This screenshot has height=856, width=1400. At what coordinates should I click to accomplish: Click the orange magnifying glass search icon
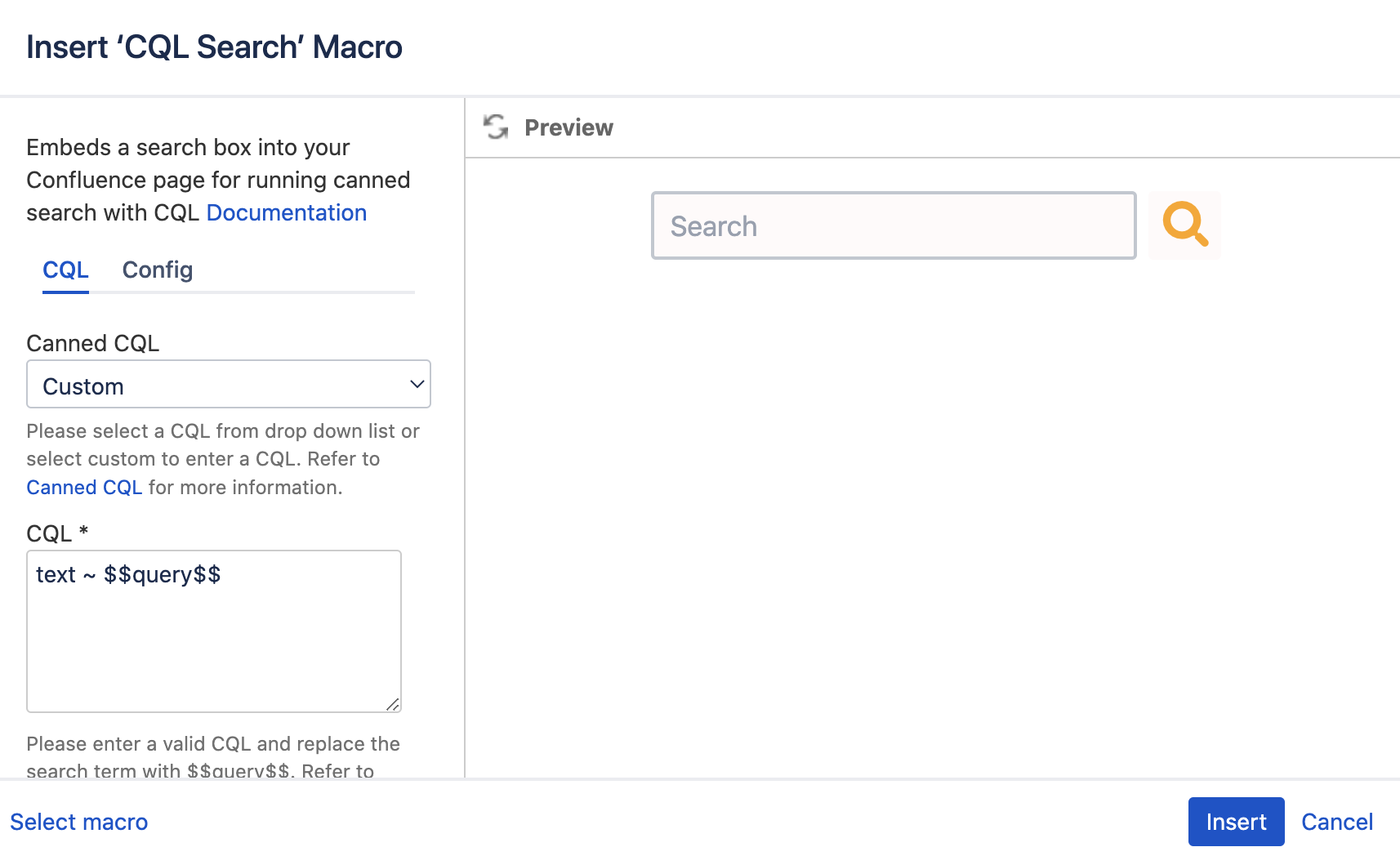pyautogui.click(x=1184, y=225)
